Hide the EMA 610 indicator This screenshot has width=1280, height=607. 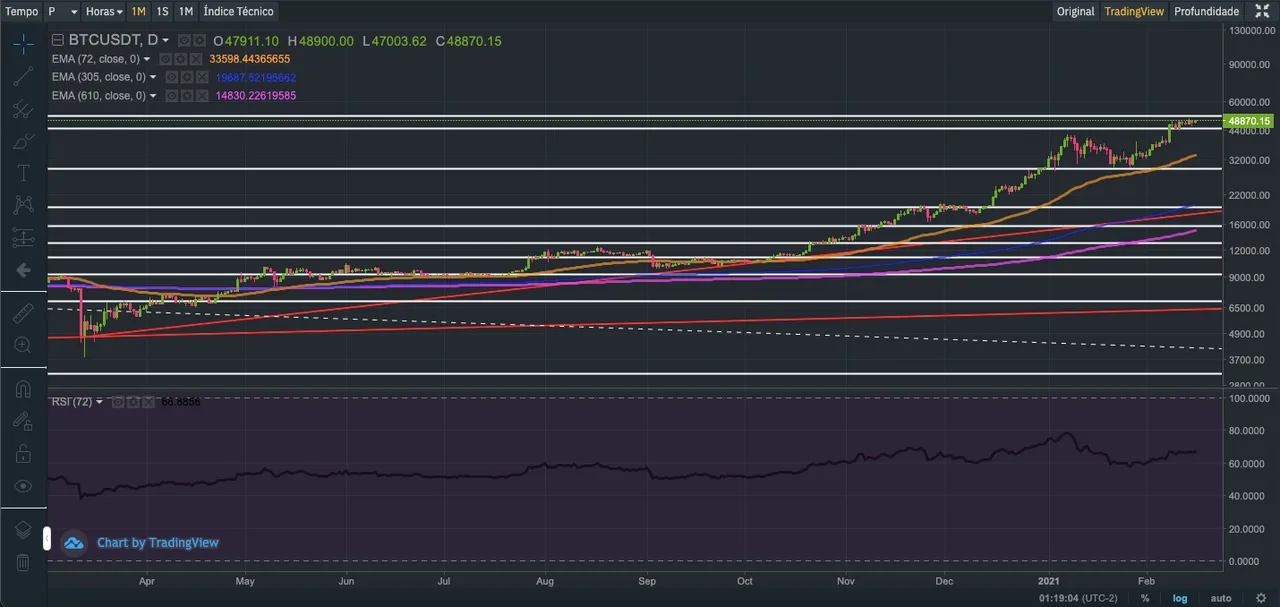tap(171, 96)
